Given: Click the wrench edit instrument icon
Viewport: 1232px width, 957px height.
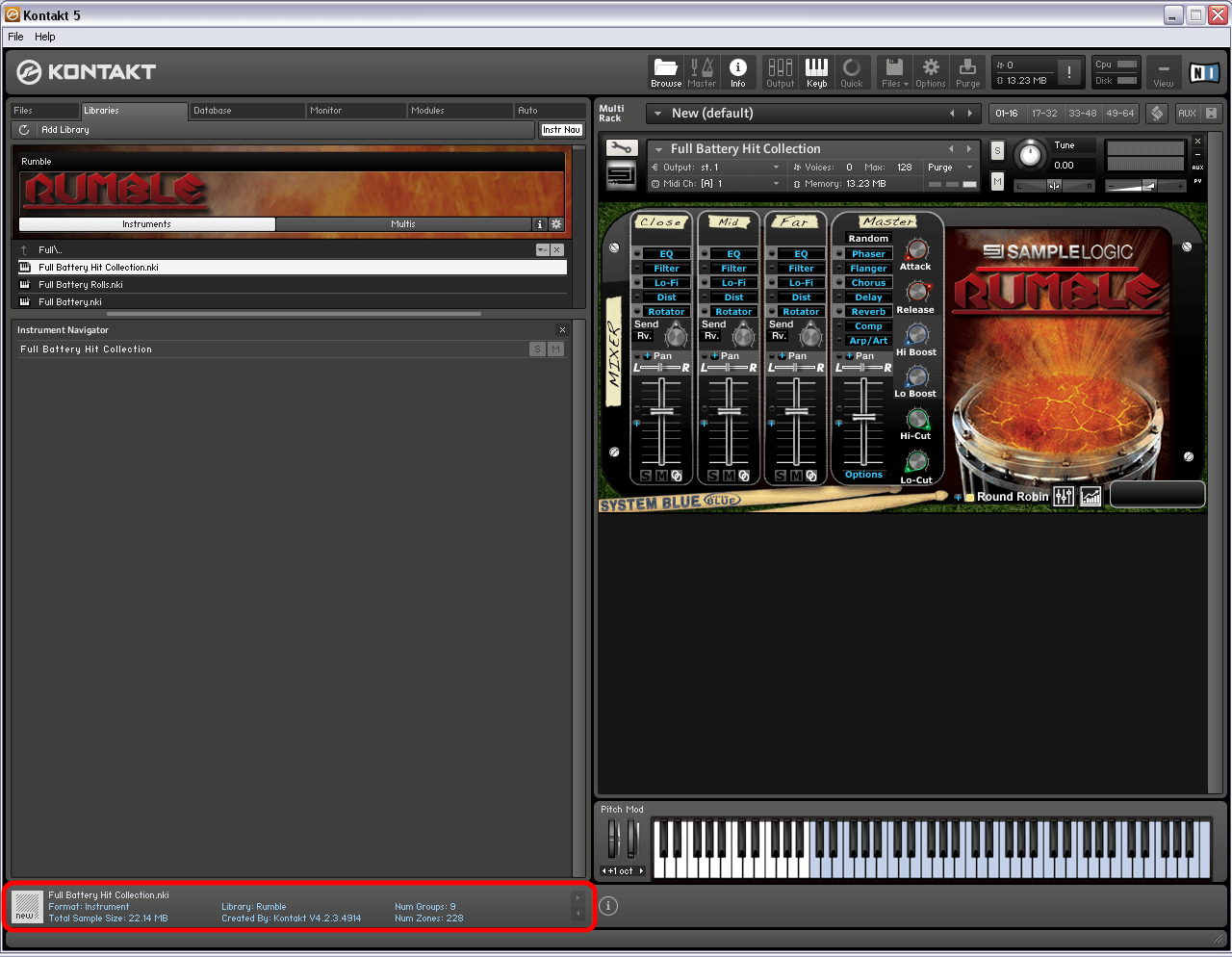Looking at the screenshot, I should (x=622, y=148).
